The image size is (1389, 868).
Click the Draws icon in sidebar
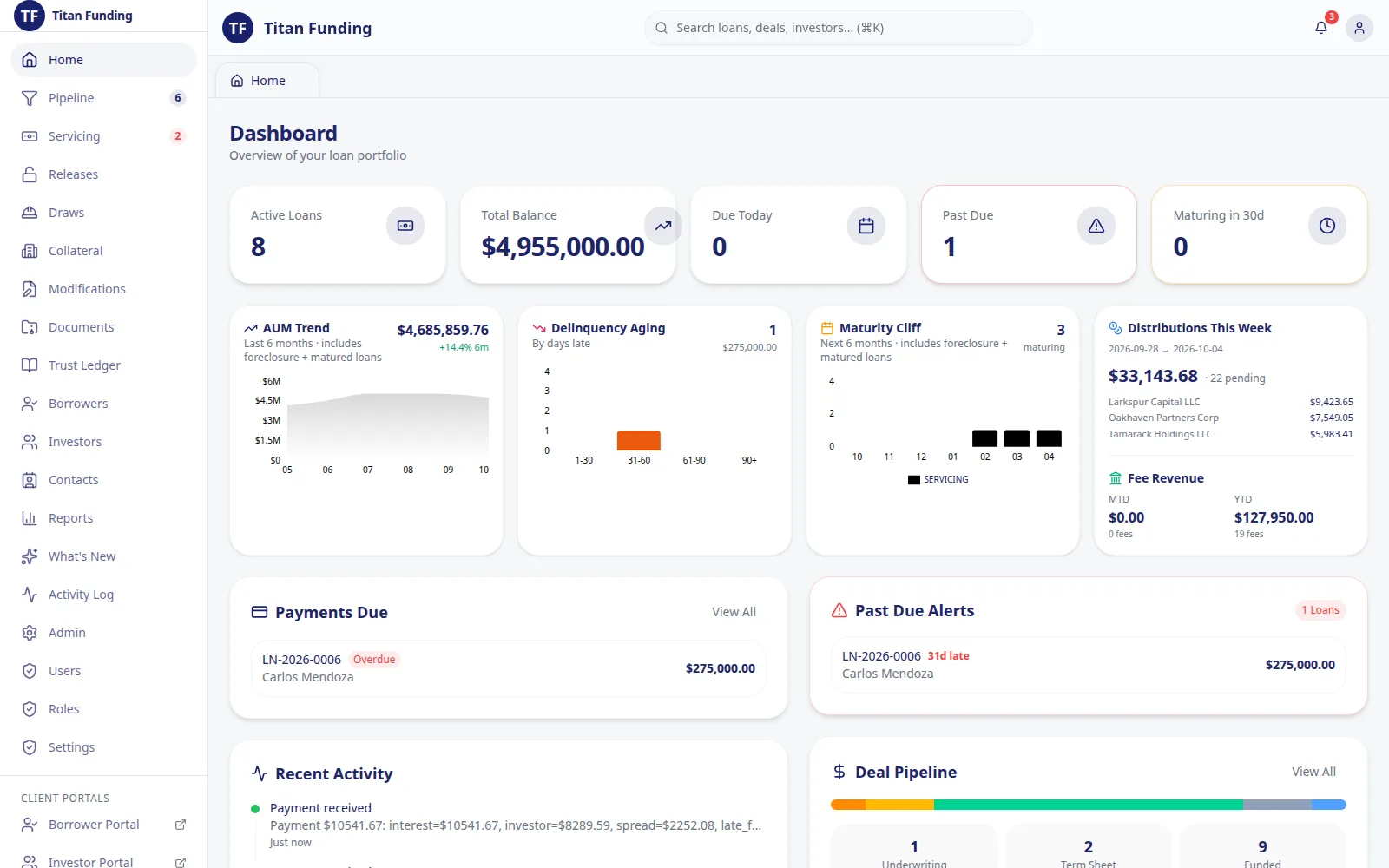30,213
